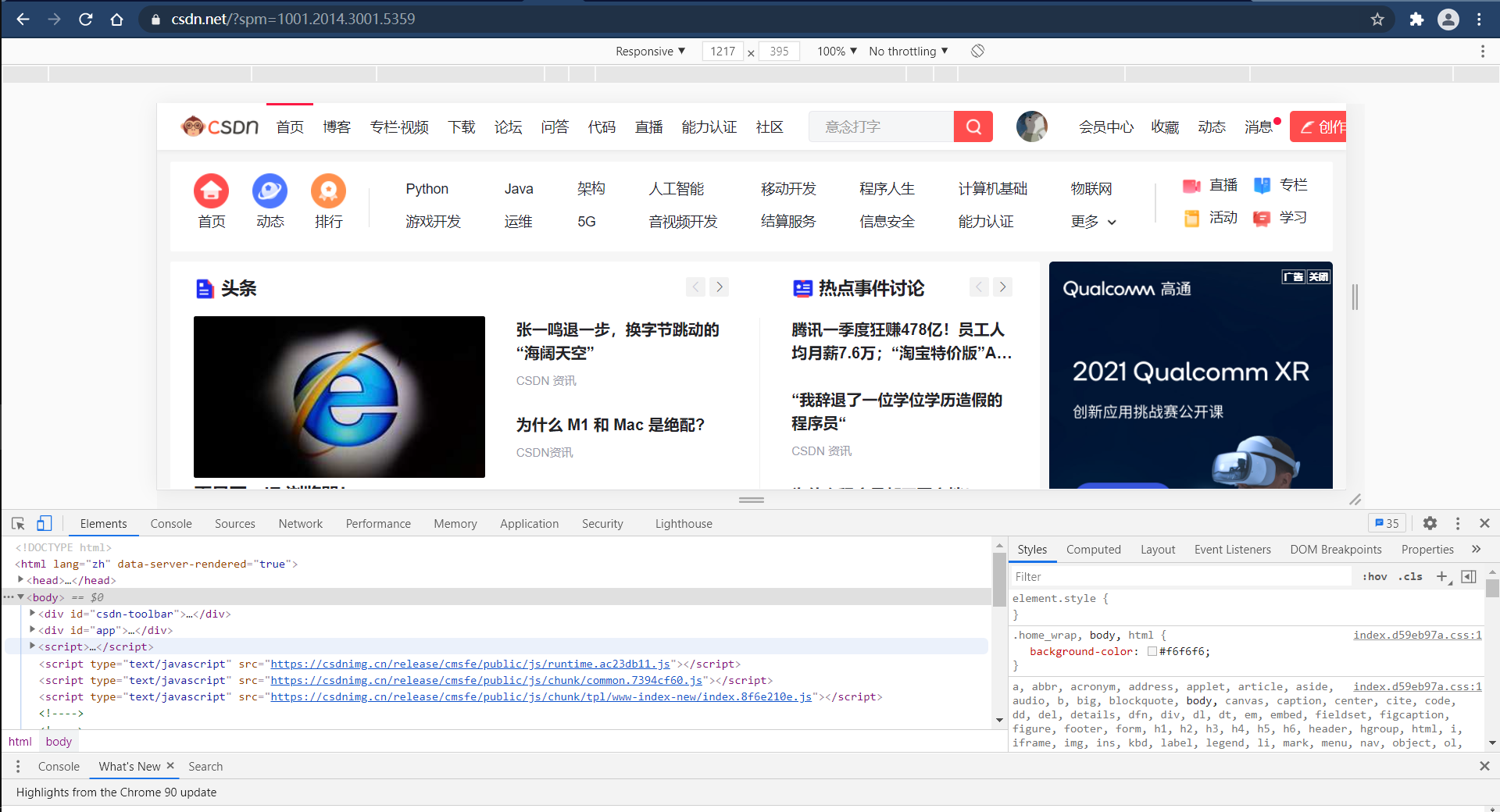The width and height of the screenshot is (1500, 812).
Task: Click the CSDN logo
Action: tap(220, 126)
